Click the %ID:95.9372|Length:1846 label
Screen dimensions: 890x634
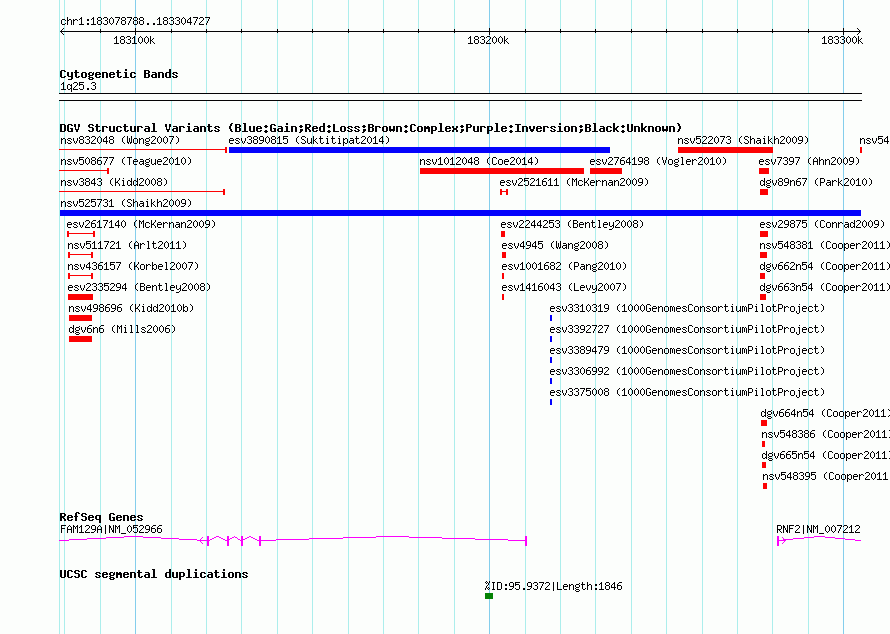pyautogui.click(x=553, y=586)
